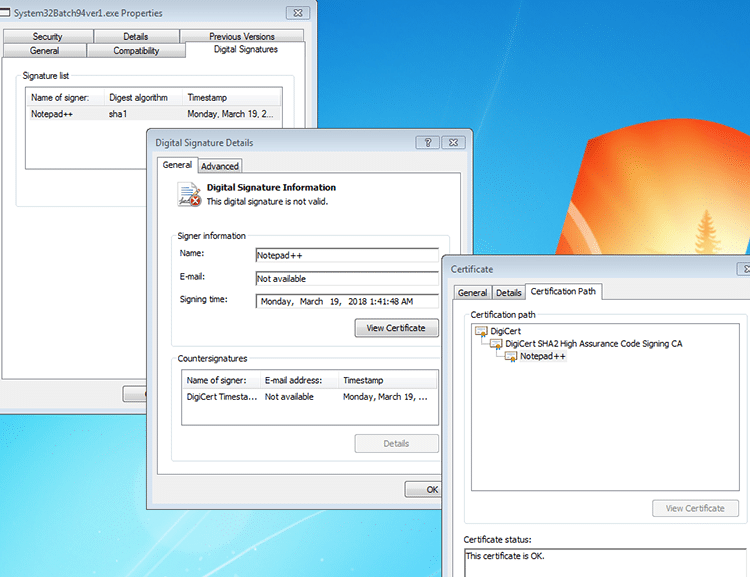Switch to Previous Versions tab
This screenshot has height=577, width=750.
[x=242, y=36]
